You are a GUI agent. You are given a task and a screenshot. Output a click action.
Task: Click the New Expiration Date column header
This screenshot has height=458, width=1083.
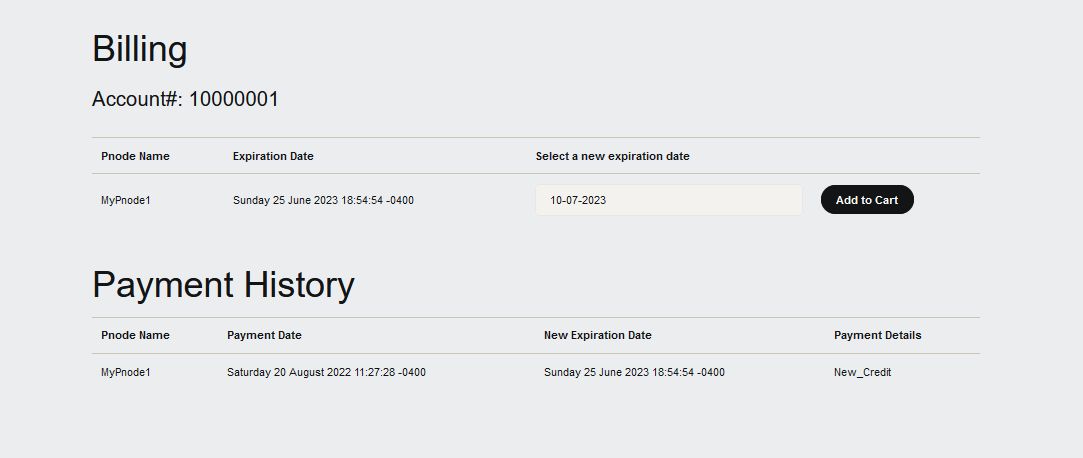[x=597, y=335]
